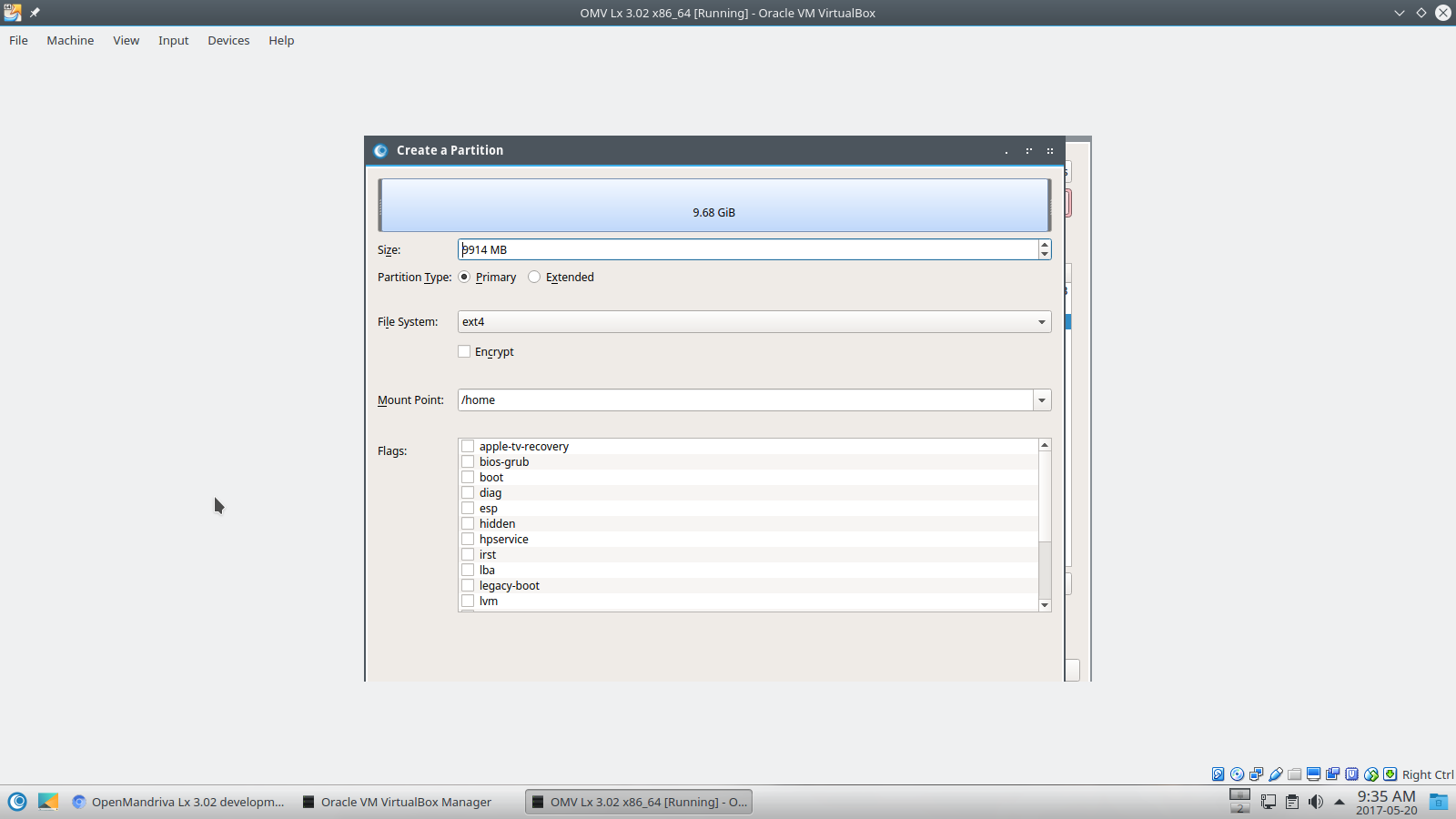Switch to OpenMandriva Lx 3.02 browser window
Viewport: 1456px width, 819px height.
[x=178, y=802]
